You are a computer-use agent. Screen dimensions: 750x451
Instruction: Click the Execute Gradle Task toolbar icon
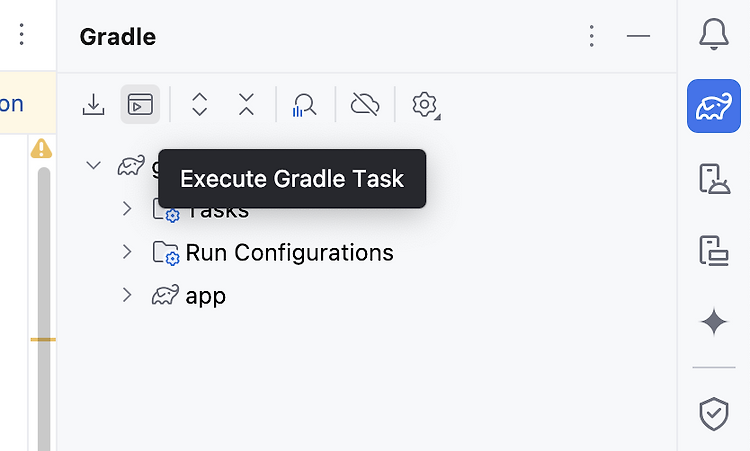pyautogui.click(x=140, y=104)
